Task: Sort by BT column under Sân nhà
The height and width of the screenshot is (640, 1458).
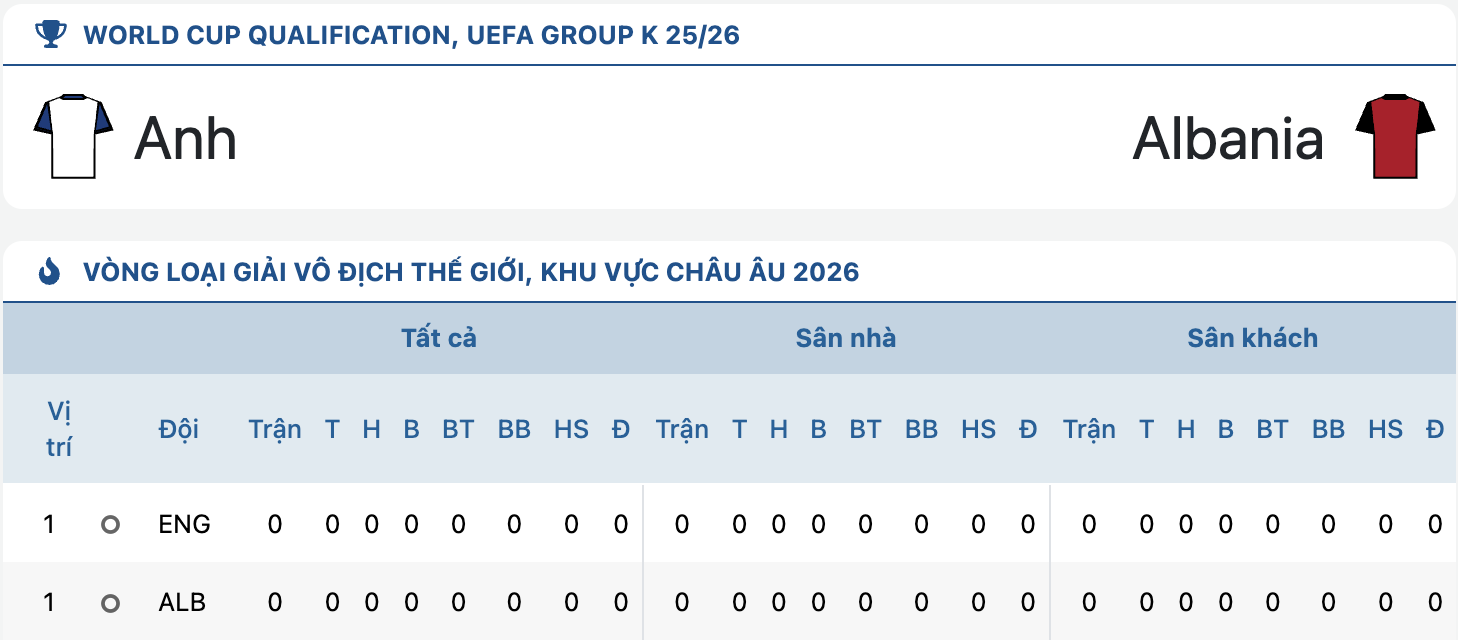Action: coord(865,429)
